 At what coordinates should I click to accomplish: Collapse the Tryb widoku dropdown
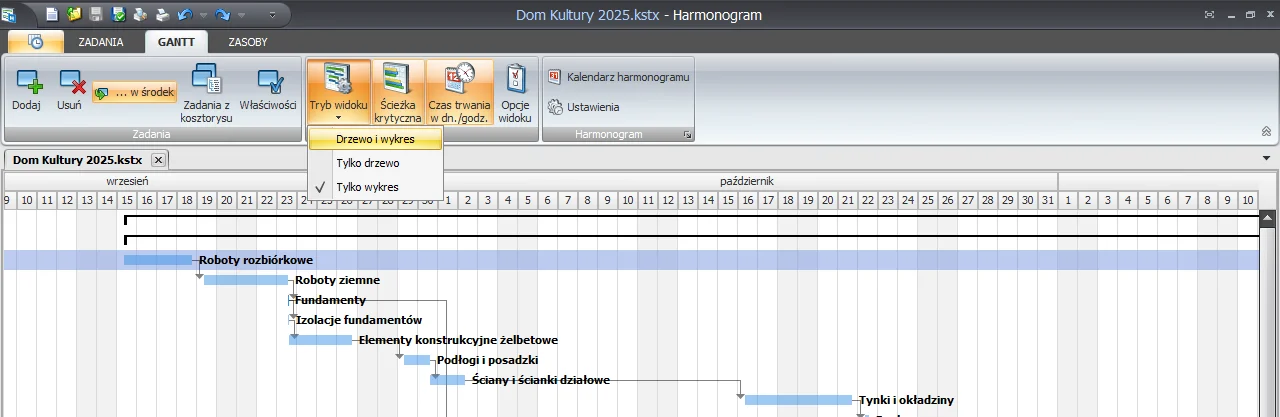(338, 92)
